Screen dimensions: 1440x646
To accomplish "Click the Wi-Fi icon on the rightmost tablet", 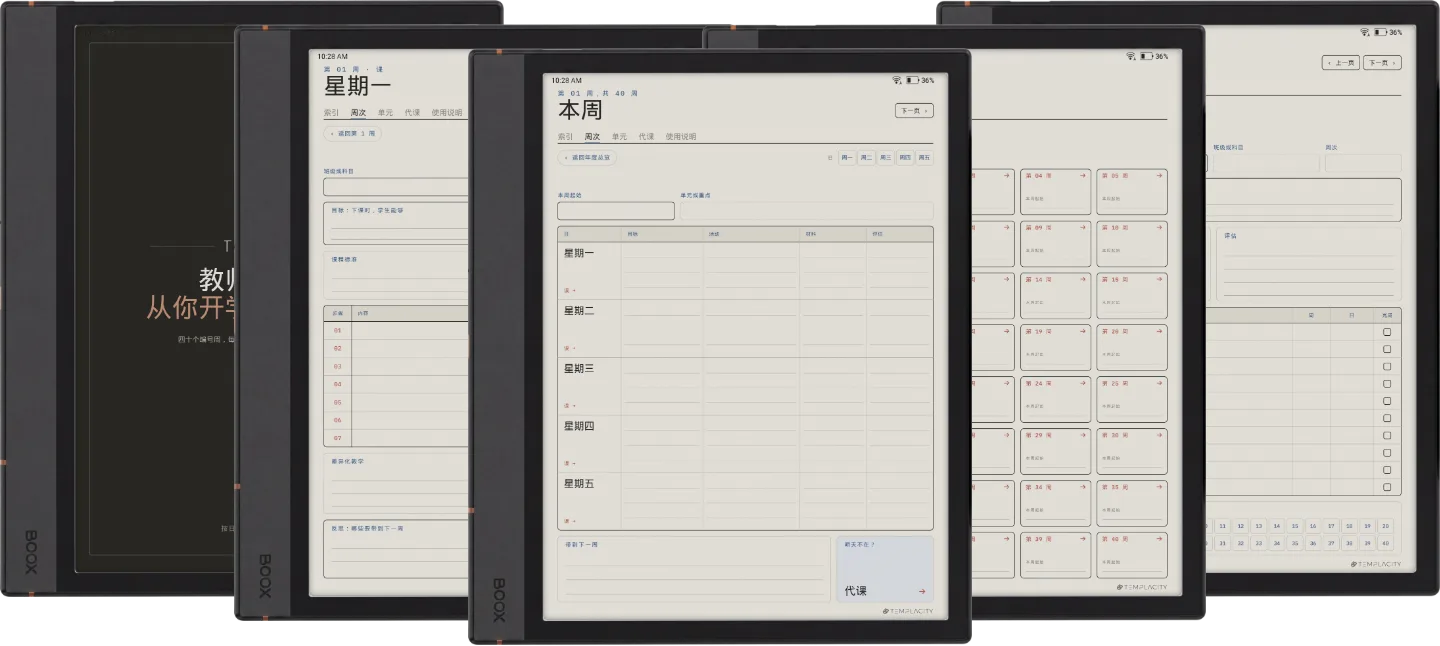I will click(1365, 32).
